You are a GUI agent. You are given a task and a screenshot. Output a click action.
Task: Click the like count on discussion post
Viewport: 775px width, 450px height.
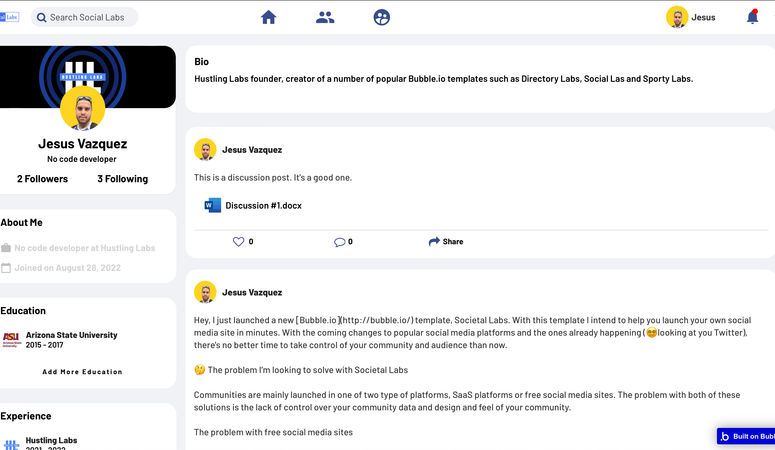(x=251, y=241)
